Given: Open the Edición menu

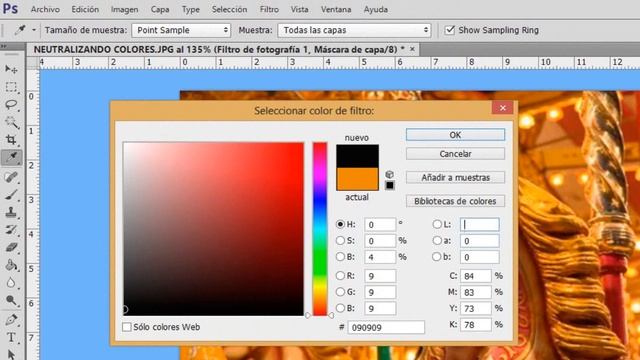Looking at the screenshot, I should click(85, 9).
